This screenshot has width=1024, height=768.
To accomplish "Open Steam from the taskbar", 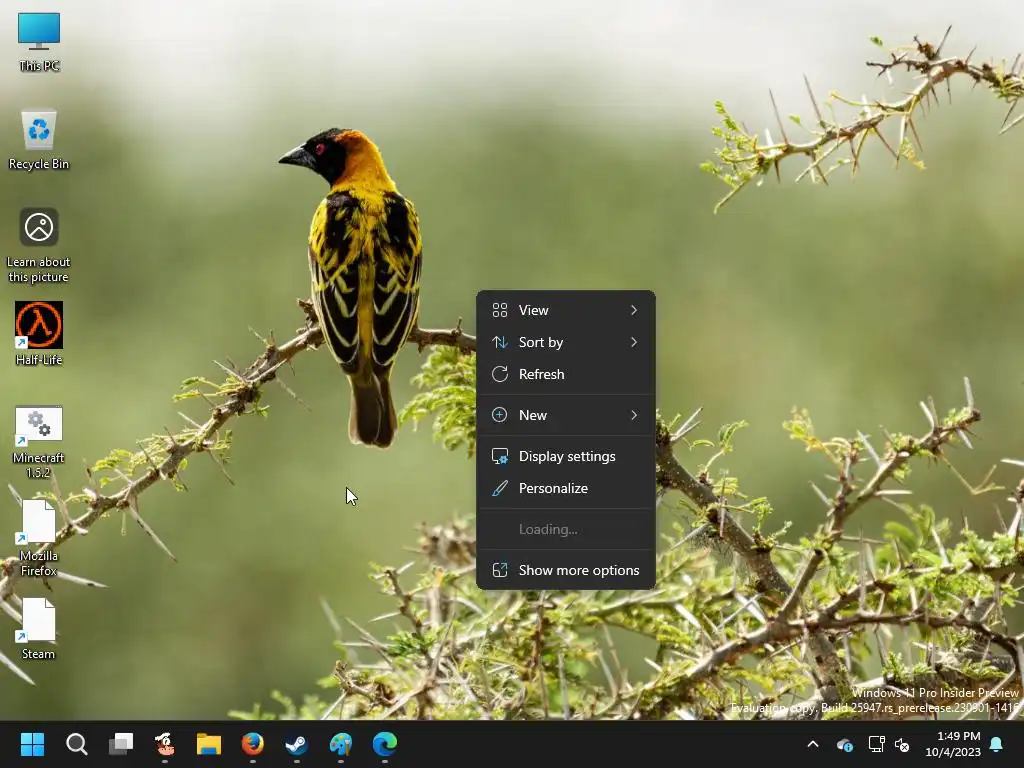I will [x=296, y=744].
